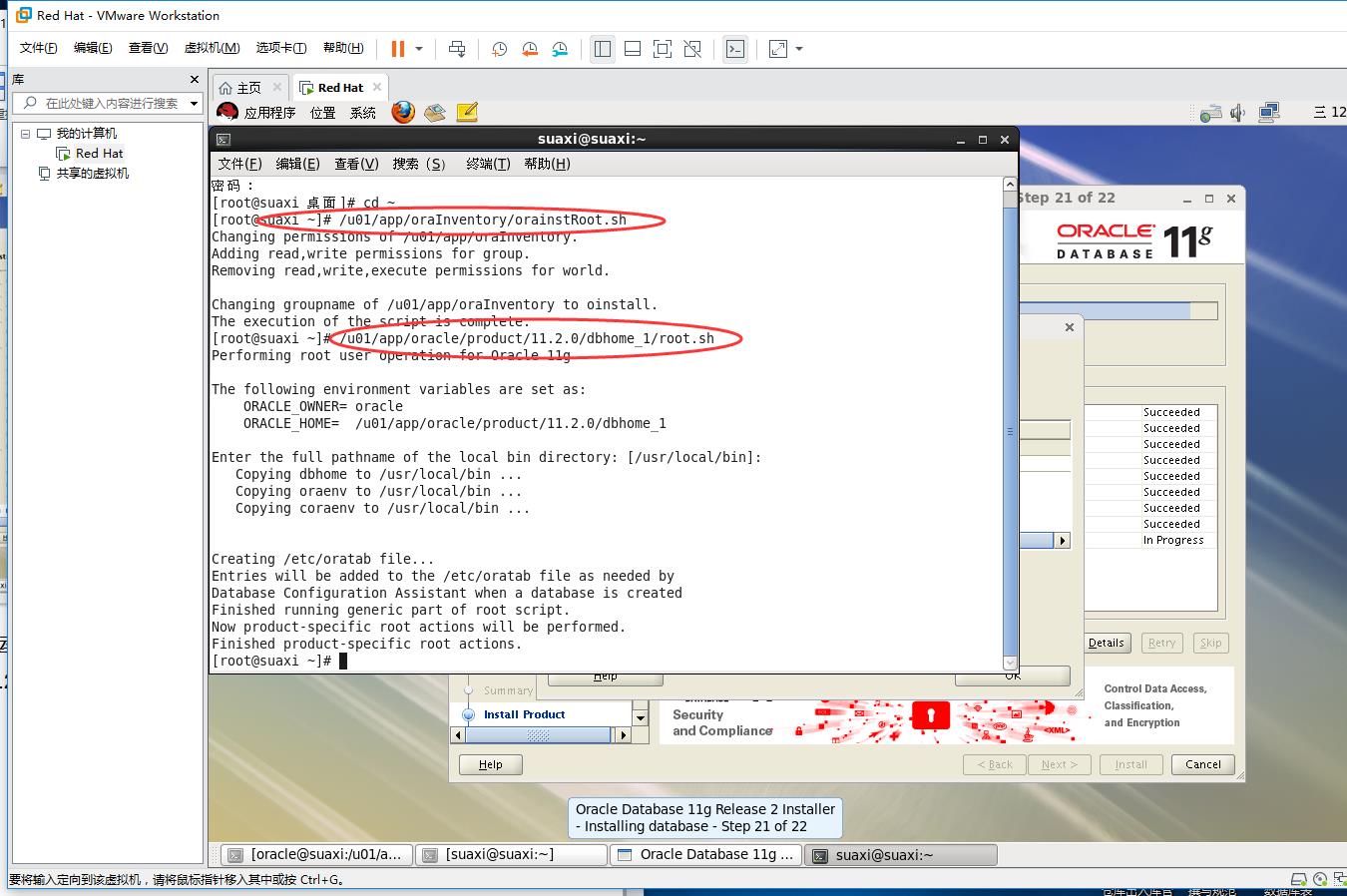
Task: Click the terminal window menu icon
Action: [x=224, y=140]
